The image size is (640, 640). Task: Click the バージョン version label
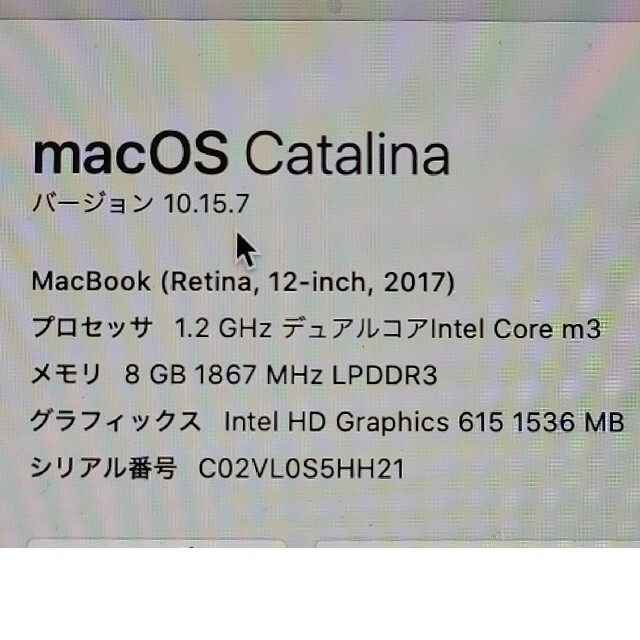(93, 203)
